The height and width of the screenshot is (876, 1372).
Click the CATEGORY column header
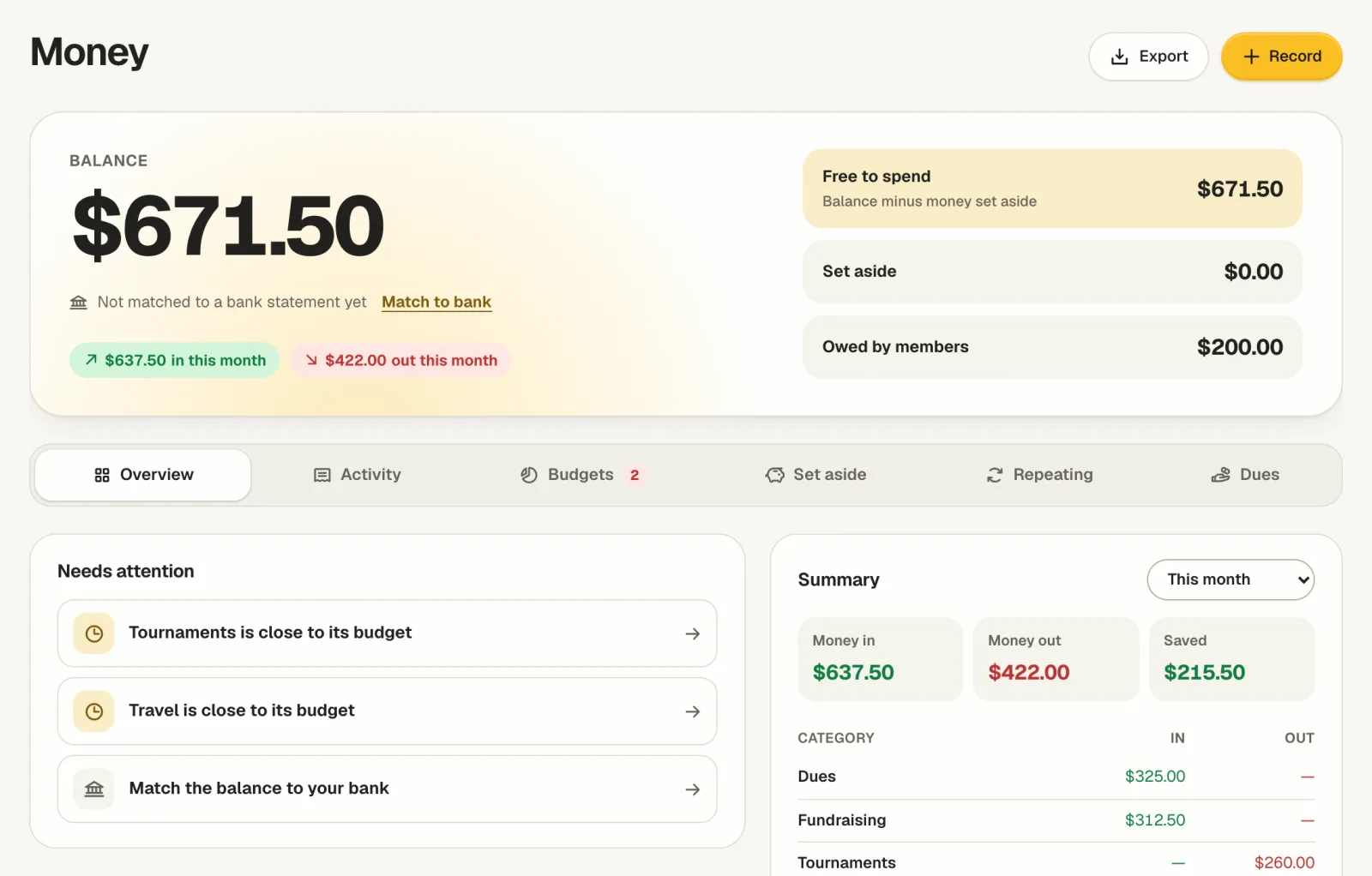click(836, 738)
